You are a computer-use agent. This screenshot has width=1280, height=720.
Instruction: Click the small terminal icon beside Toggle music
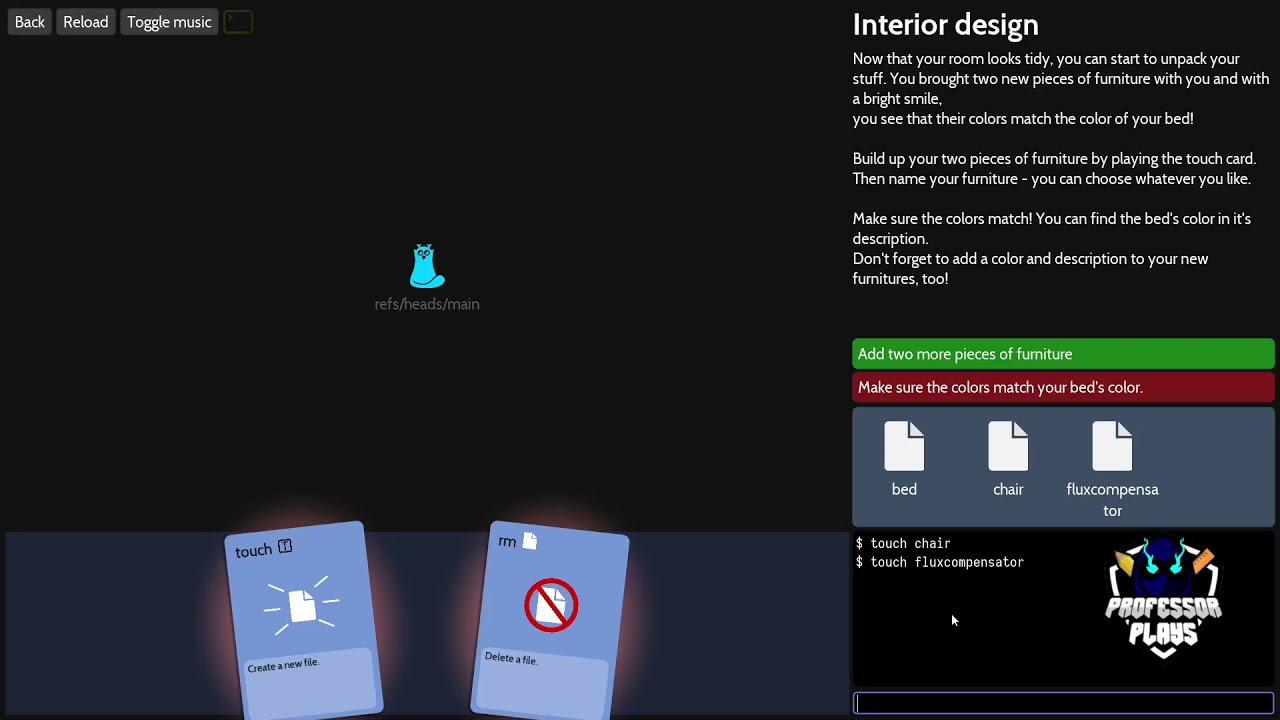coord(238,22)
